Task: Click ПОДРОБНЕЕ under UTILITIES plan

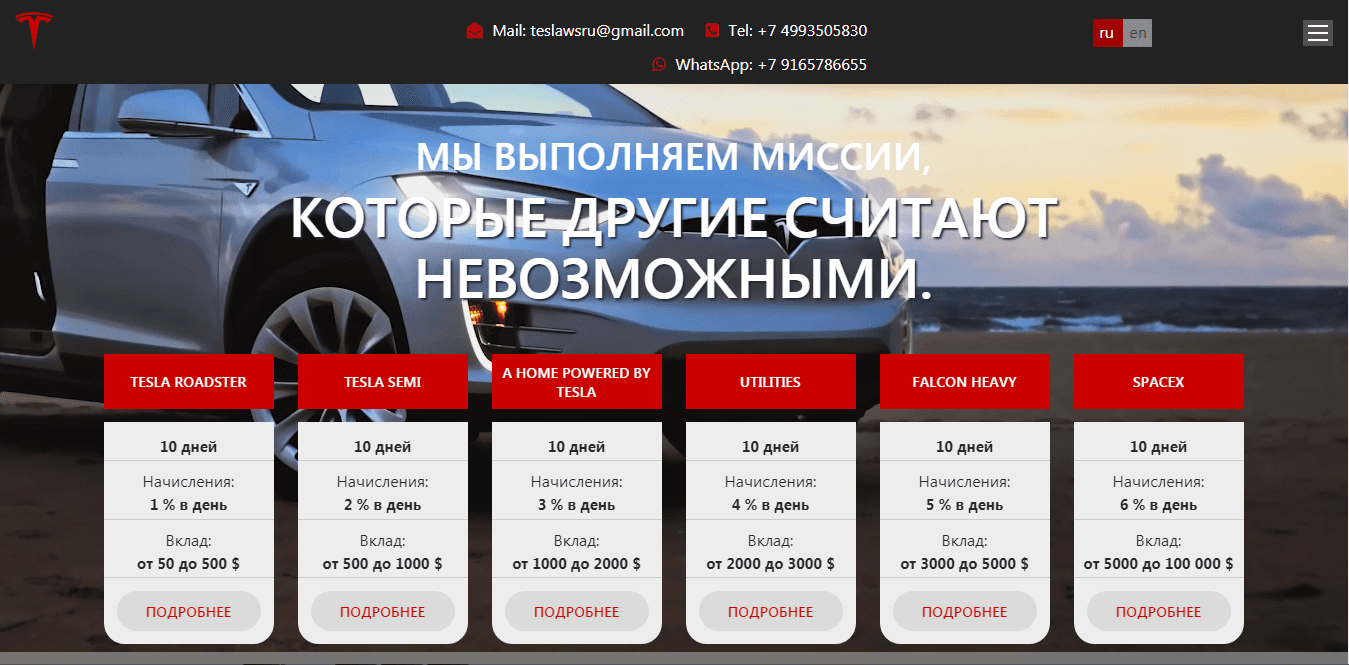Action: pyautogui.click(x=770, y=611)
